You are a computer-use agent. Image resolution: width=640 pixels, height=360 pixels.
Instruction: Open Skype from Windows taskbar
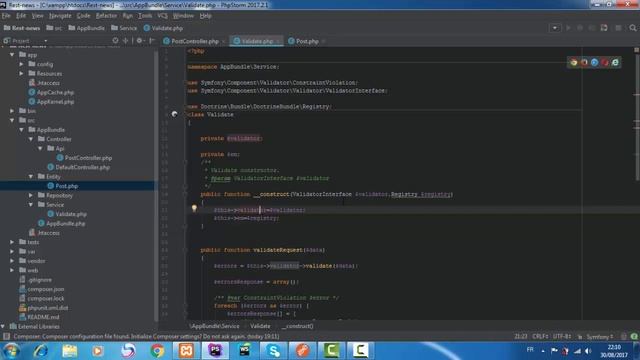click(273, 351)
